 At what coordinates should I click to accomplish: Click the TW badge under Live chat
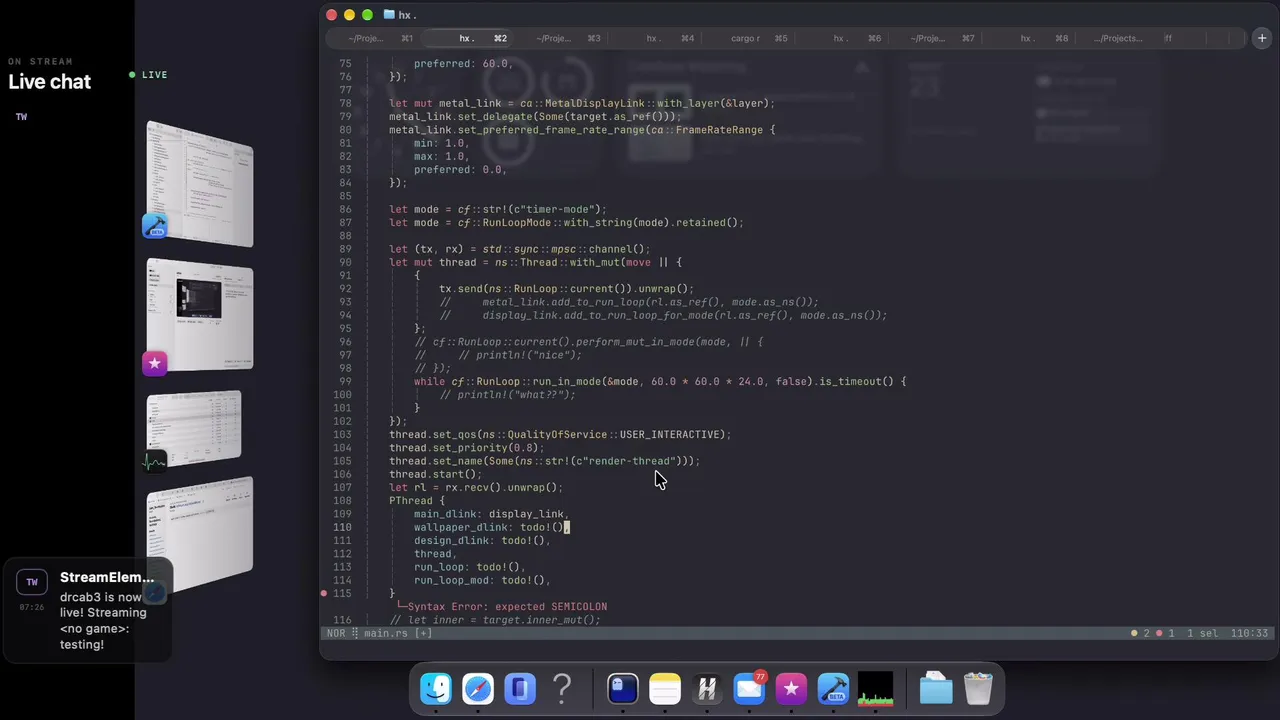pos(21,117)
